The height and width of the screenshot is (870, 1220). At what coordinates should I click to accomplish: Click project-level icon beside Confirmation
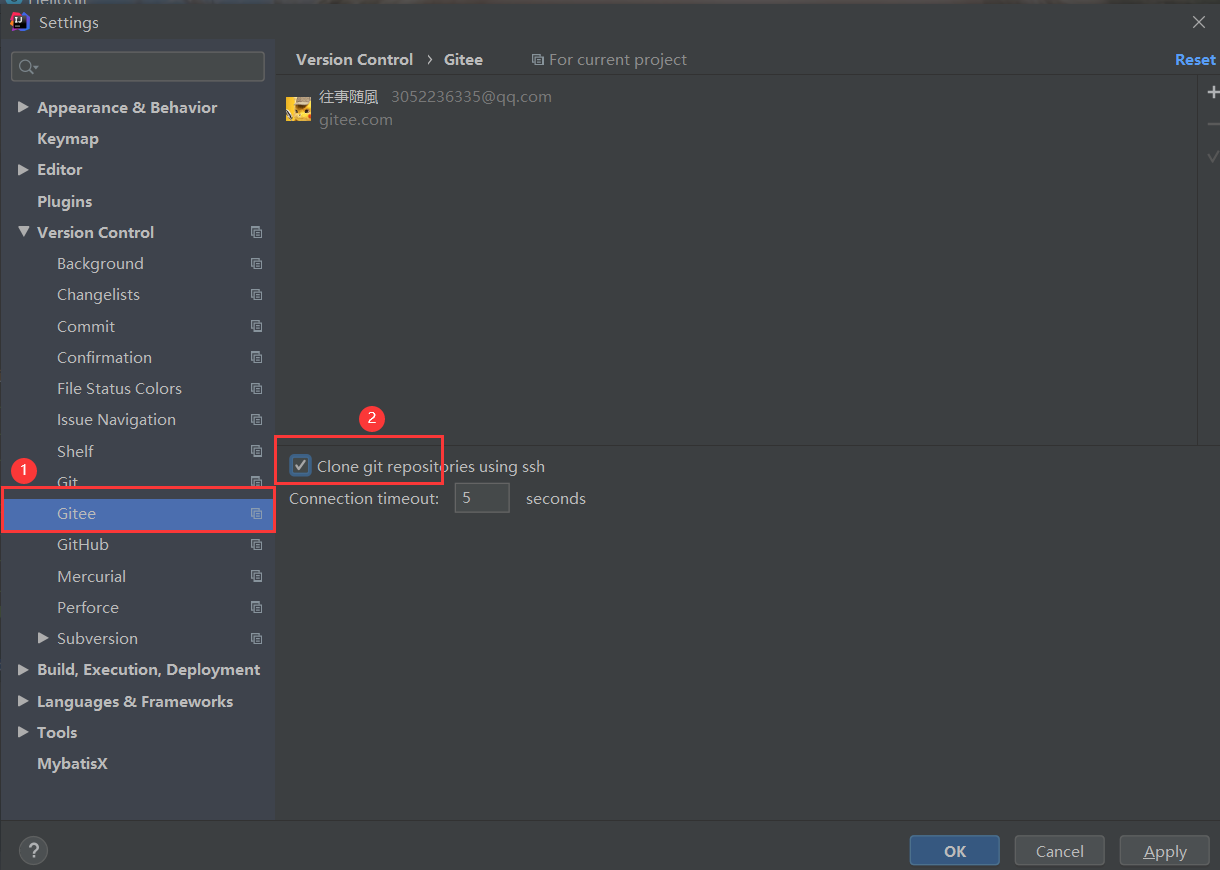256,357
